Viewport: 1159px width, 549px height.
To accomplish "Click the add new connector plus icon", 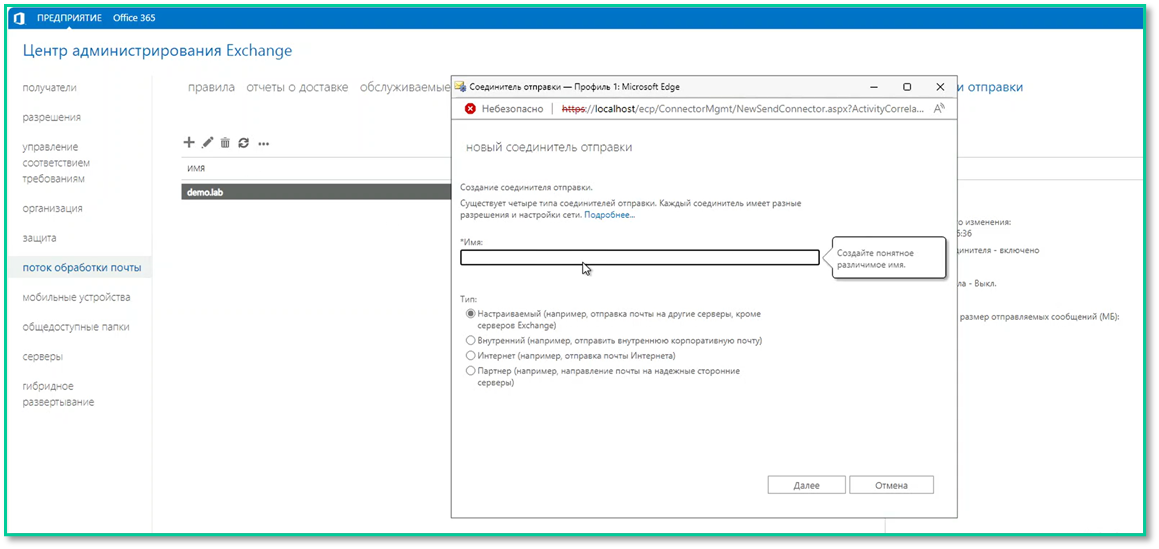I will pyautogui.click(x=189, y=143).
